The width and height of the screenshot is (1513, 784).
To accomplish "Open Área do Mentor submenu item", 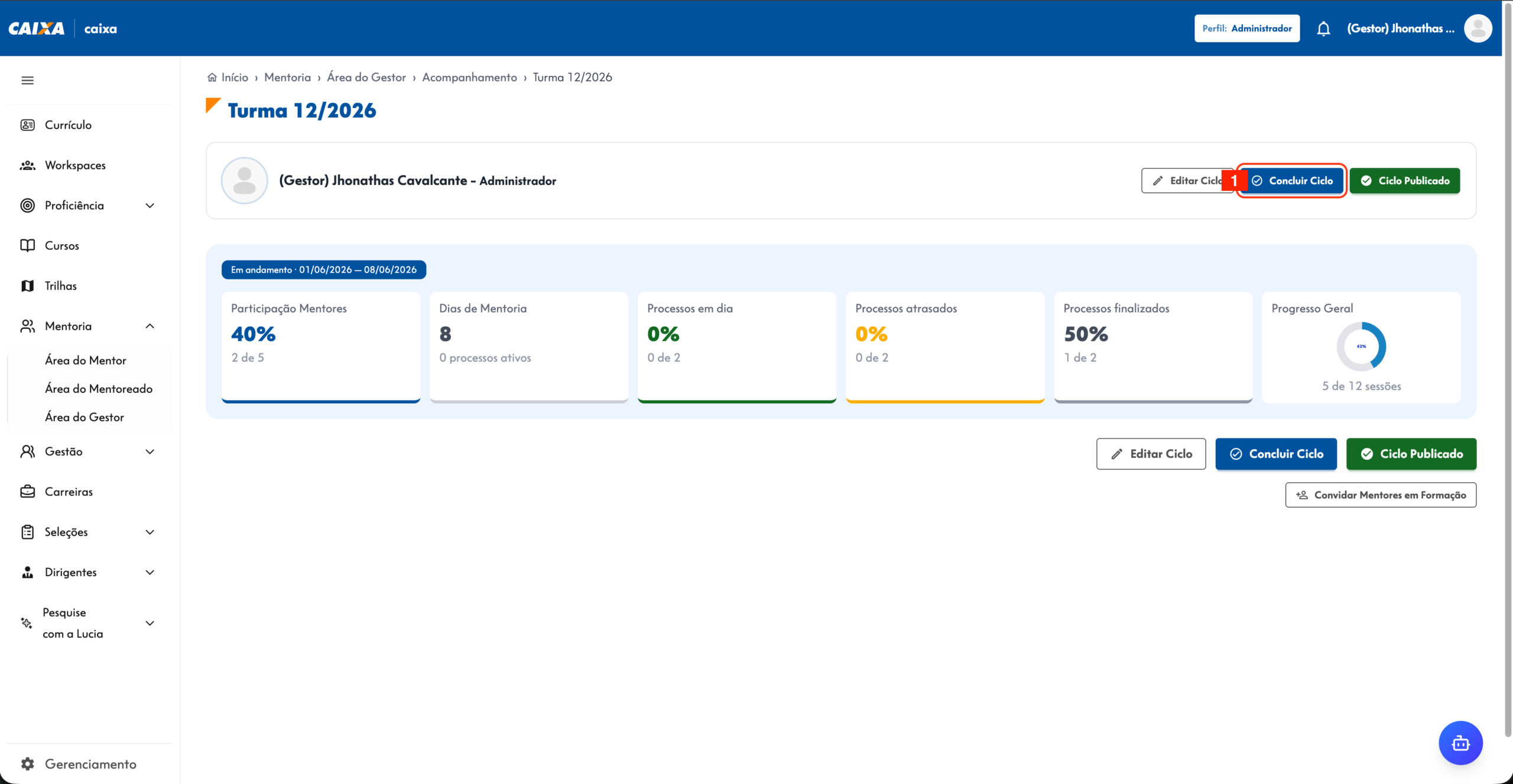I will click(x=86, y=360).
